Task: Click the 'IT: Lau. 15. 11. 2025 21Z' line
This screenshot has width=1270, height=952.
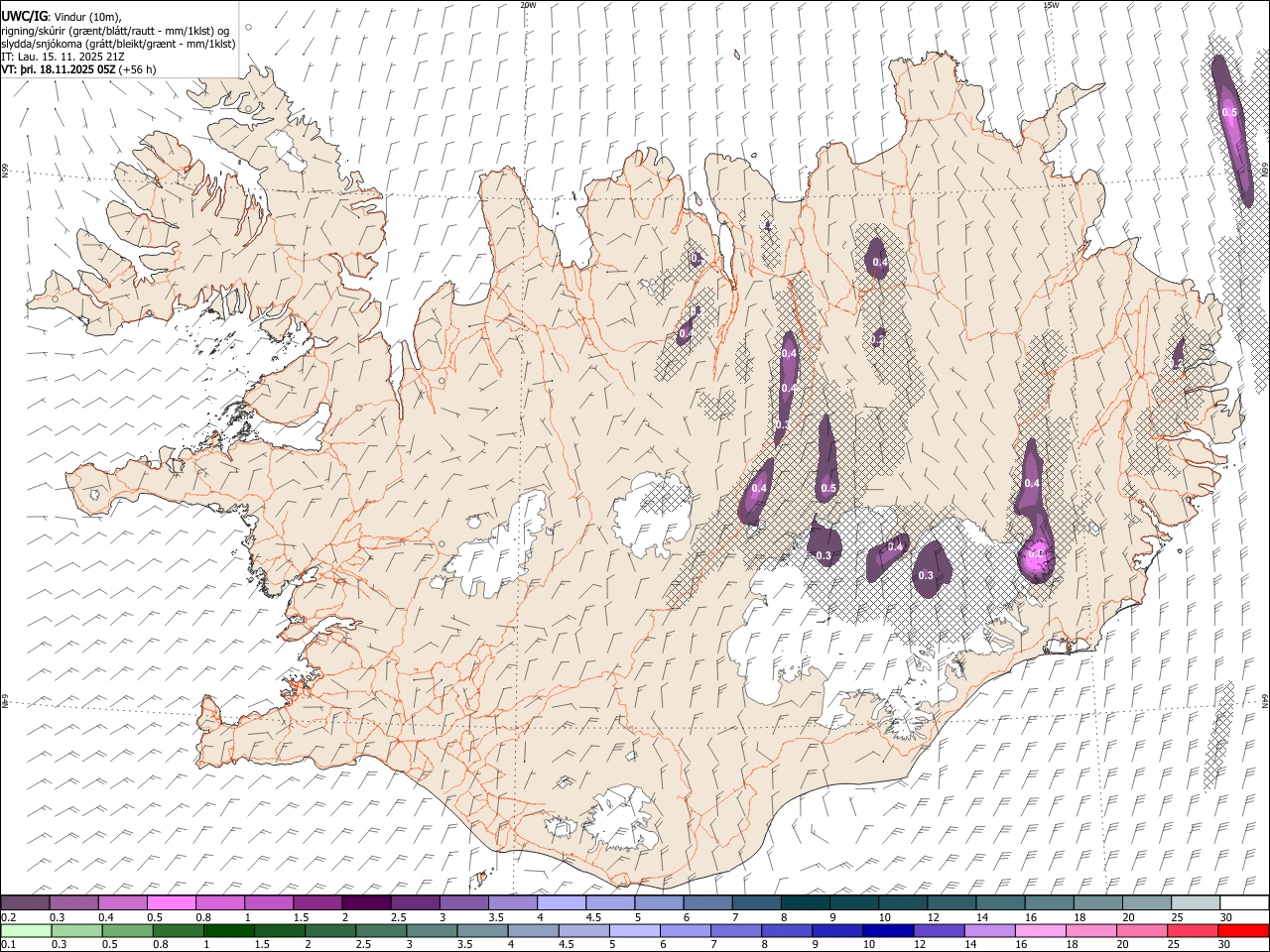Action: [x=63, y=57]
